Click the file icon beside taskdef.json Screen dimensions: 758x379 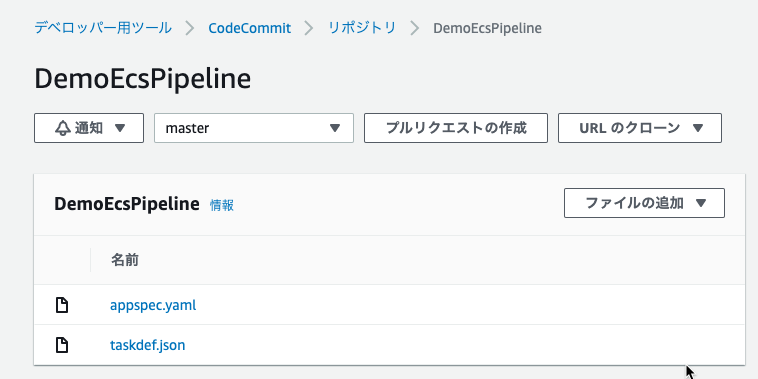[x=61, y=345]
